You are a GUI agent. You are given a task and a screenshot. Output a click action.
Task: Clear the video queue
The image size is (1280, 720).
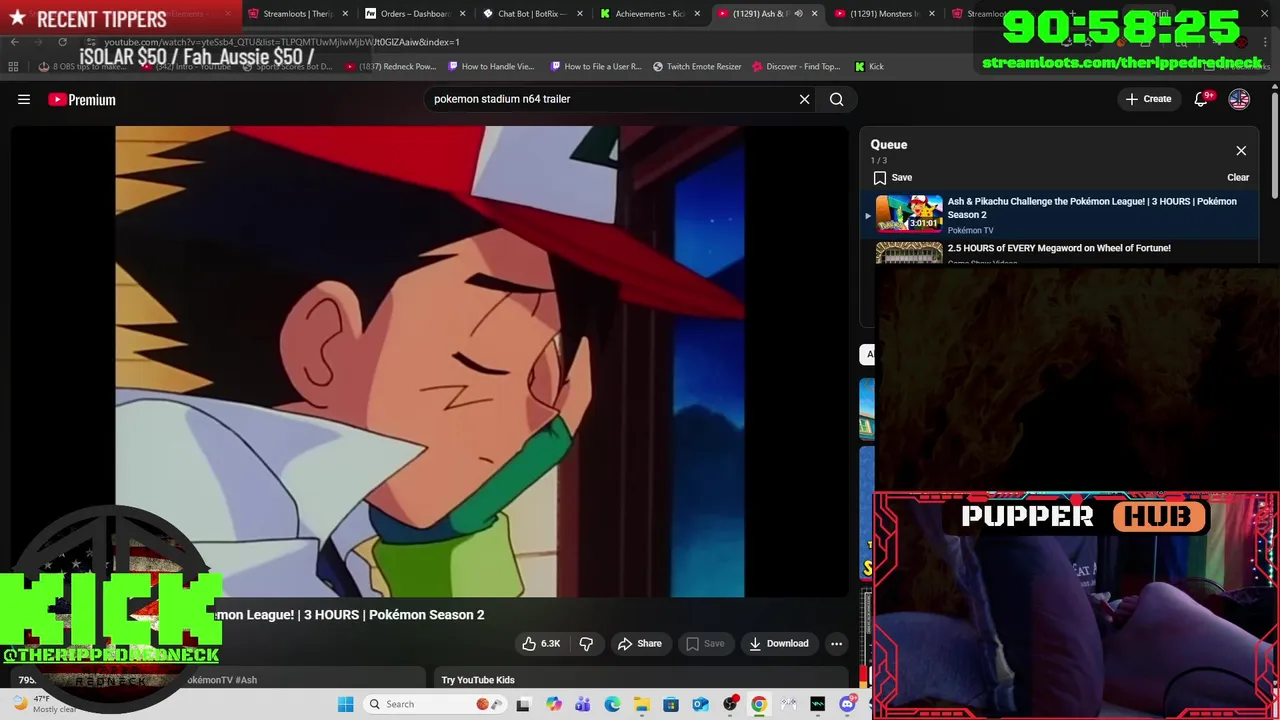click(1238, 177)
